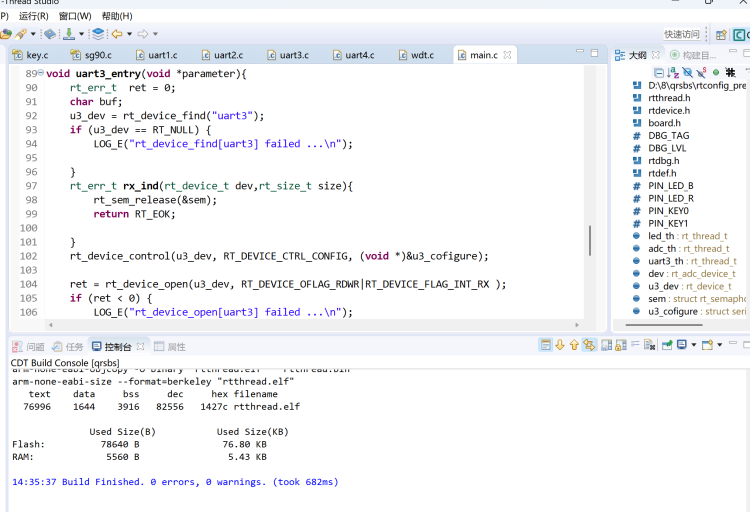Open the back navigation history dropdown
The height and width of the screenshot is (512, 750).
(x=129, y=34)
